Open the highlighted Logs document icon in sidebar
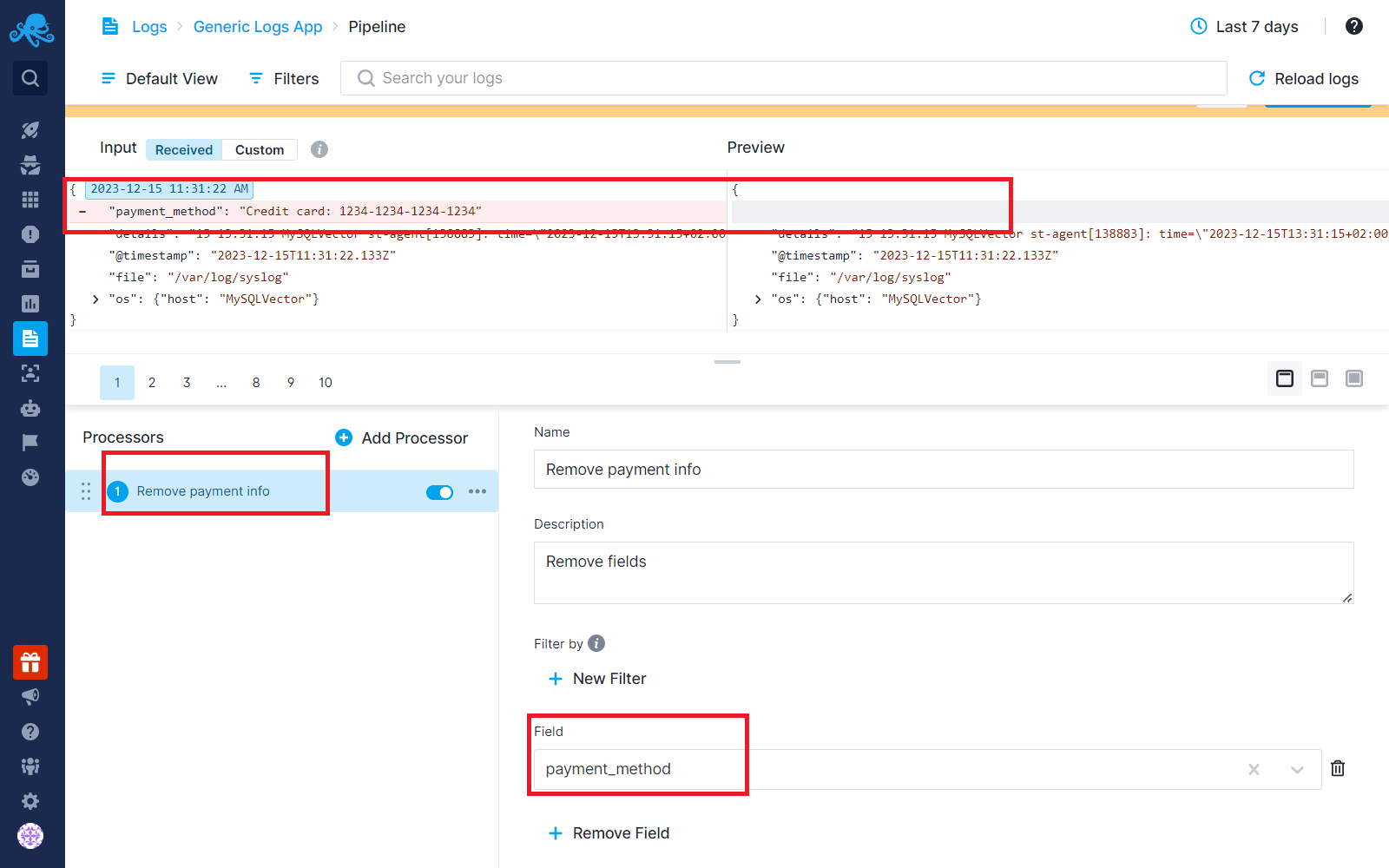1389x868 pixels. click(x=30, y=339)
